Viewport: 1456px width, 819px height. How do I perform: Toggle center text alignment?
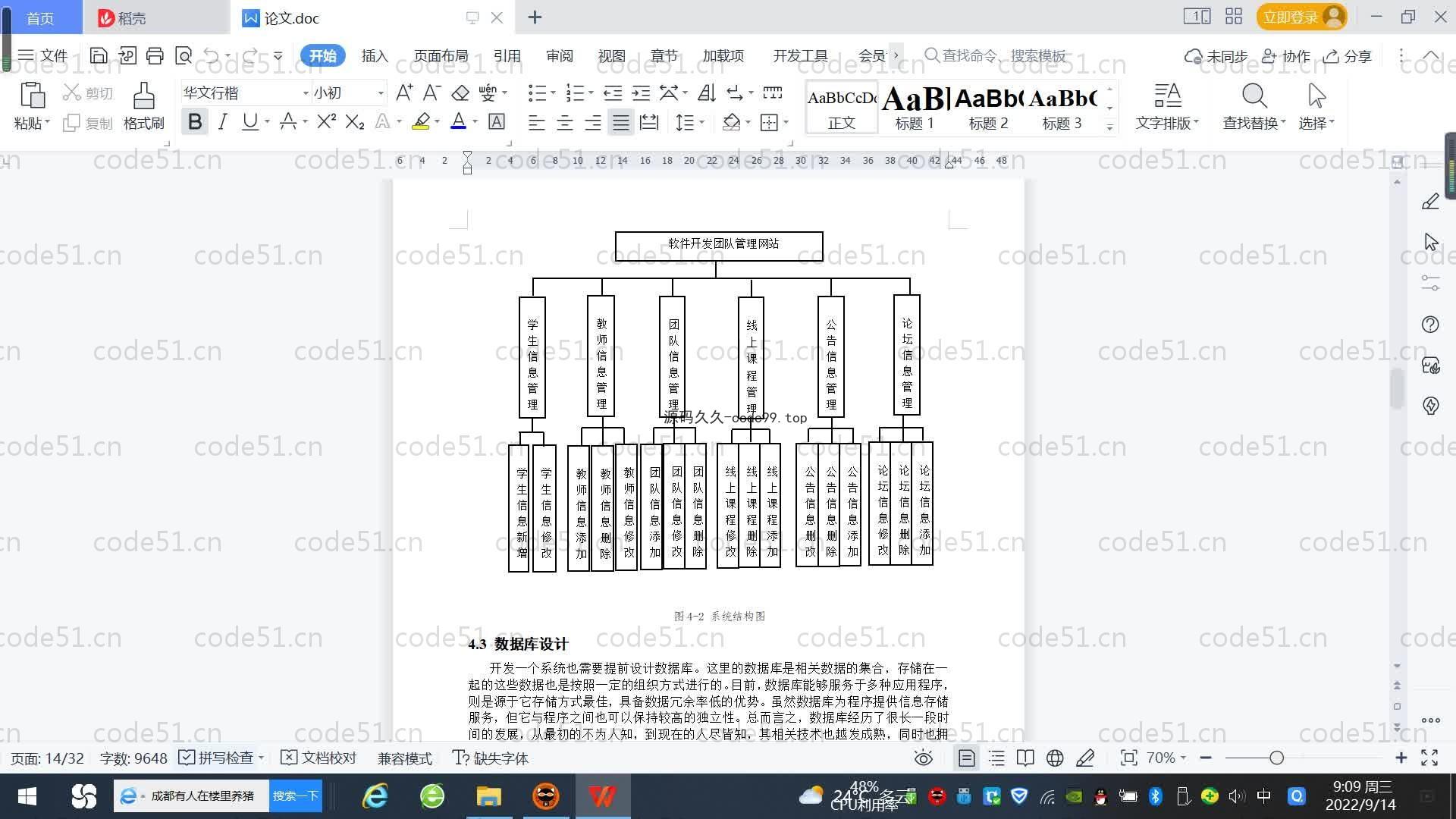(565, 122)
